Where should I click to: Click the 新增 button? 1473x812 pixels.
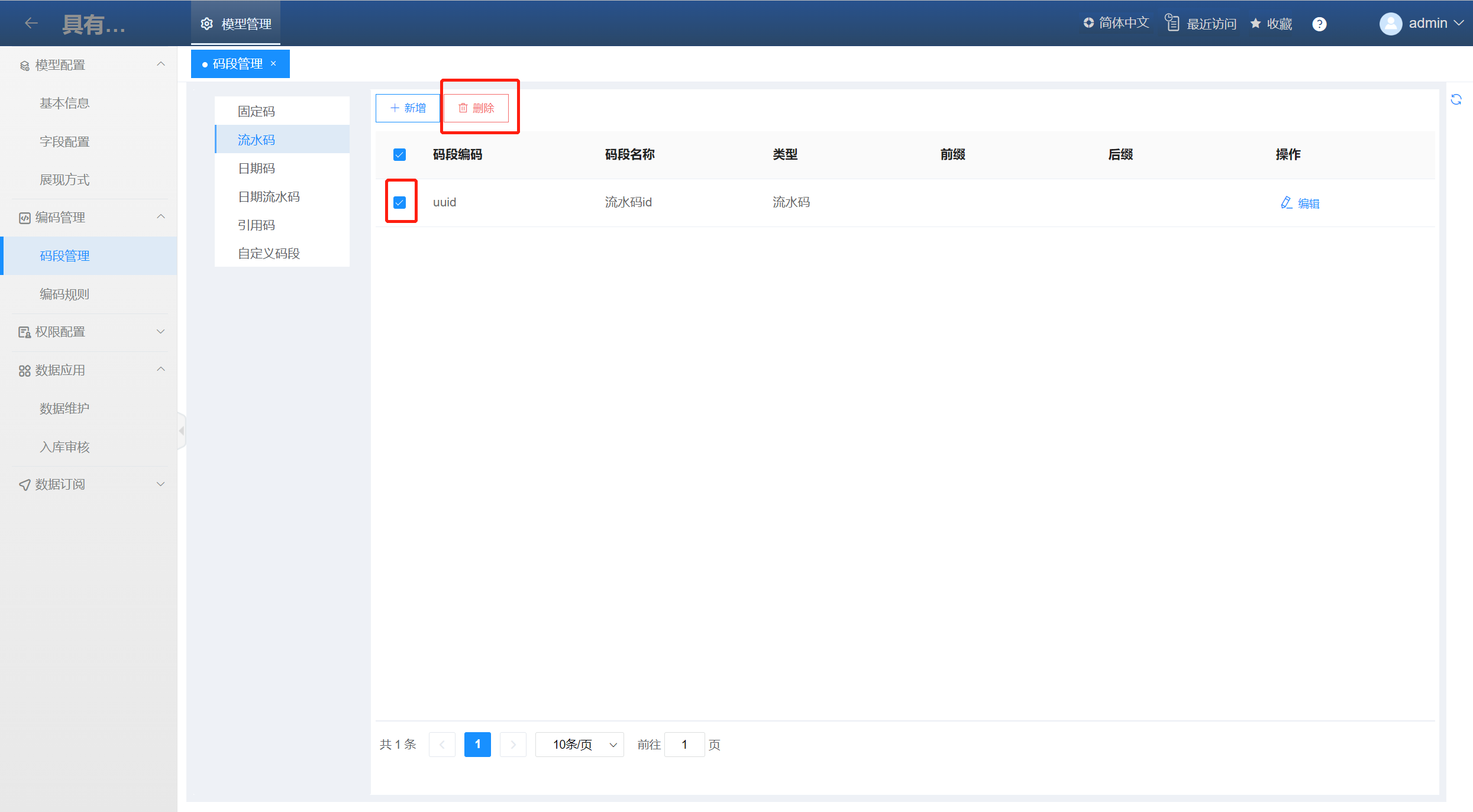(x=408, y=108)
